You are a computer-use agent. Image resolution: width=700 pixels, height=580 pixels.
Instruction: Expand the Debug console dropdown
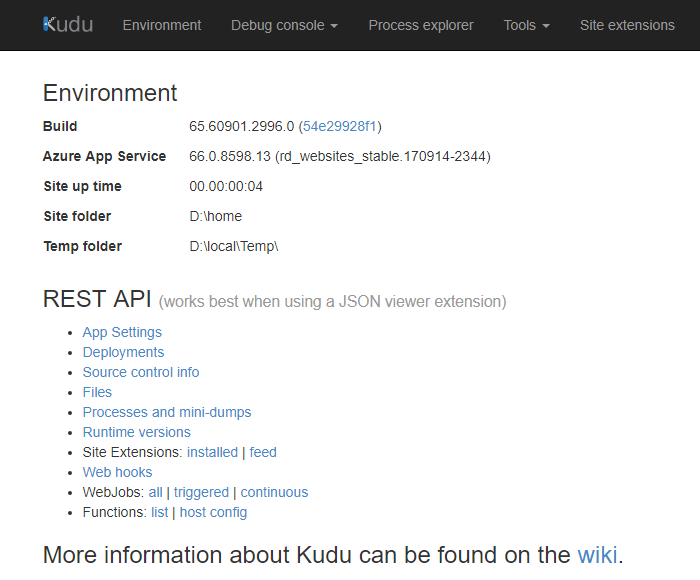pyautogui.click(x=284, y=25)
